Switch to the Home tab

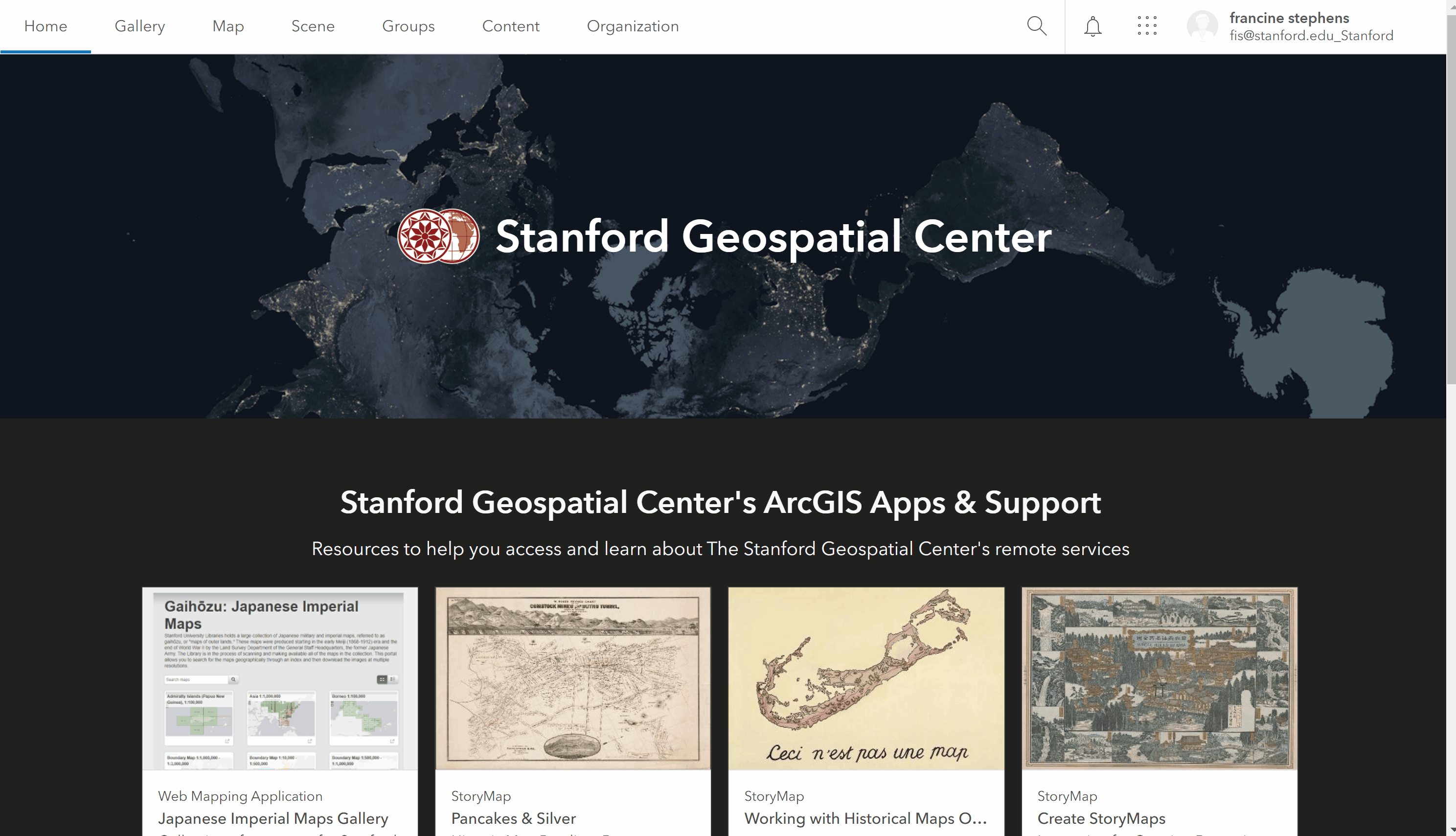coord(45,26)
